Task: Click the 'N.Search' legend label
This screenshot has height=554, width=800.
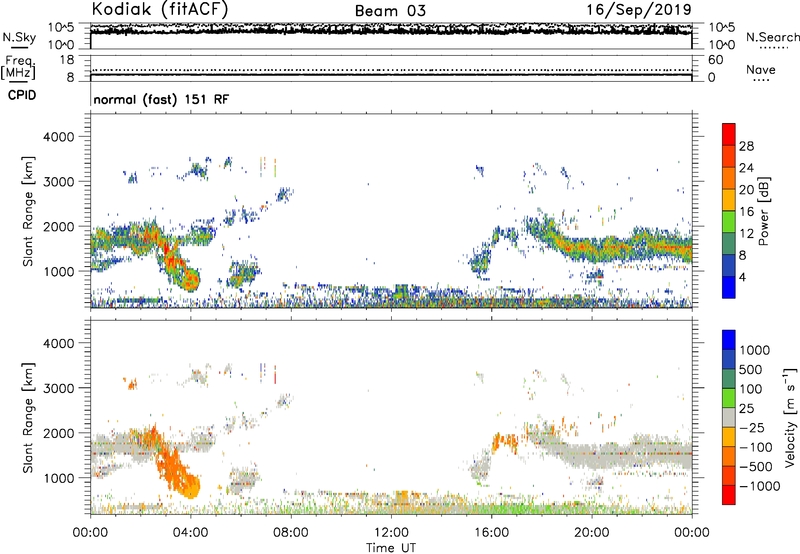Action: click(773, 37)
